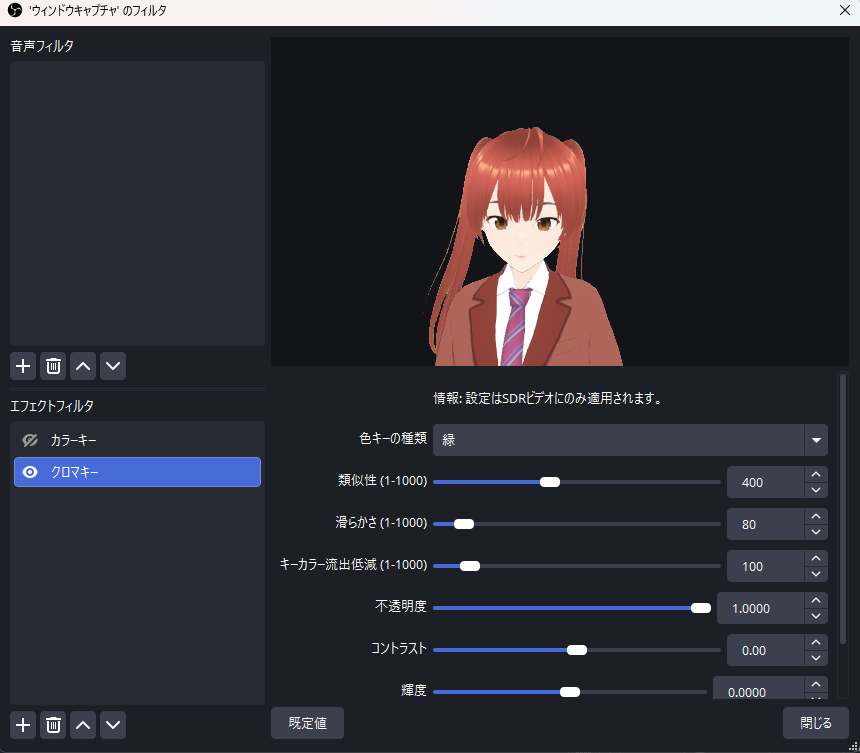Click the 輝度 field showing 0.0000
The image size is (860, 753).
click(759, 689)
